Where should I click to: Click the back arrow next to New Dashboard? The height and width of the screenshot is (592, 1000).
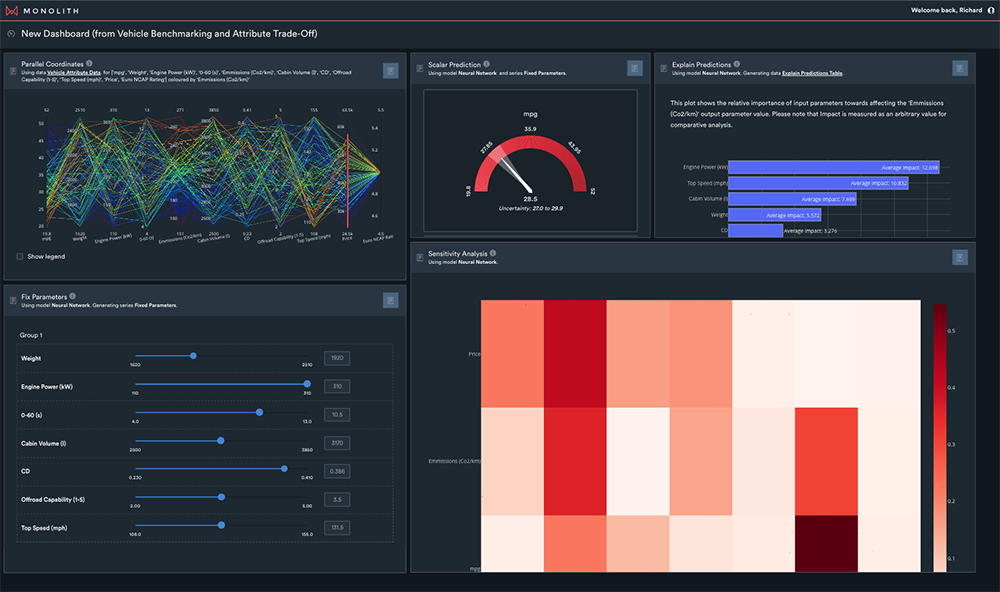click(x=10, y=32)
